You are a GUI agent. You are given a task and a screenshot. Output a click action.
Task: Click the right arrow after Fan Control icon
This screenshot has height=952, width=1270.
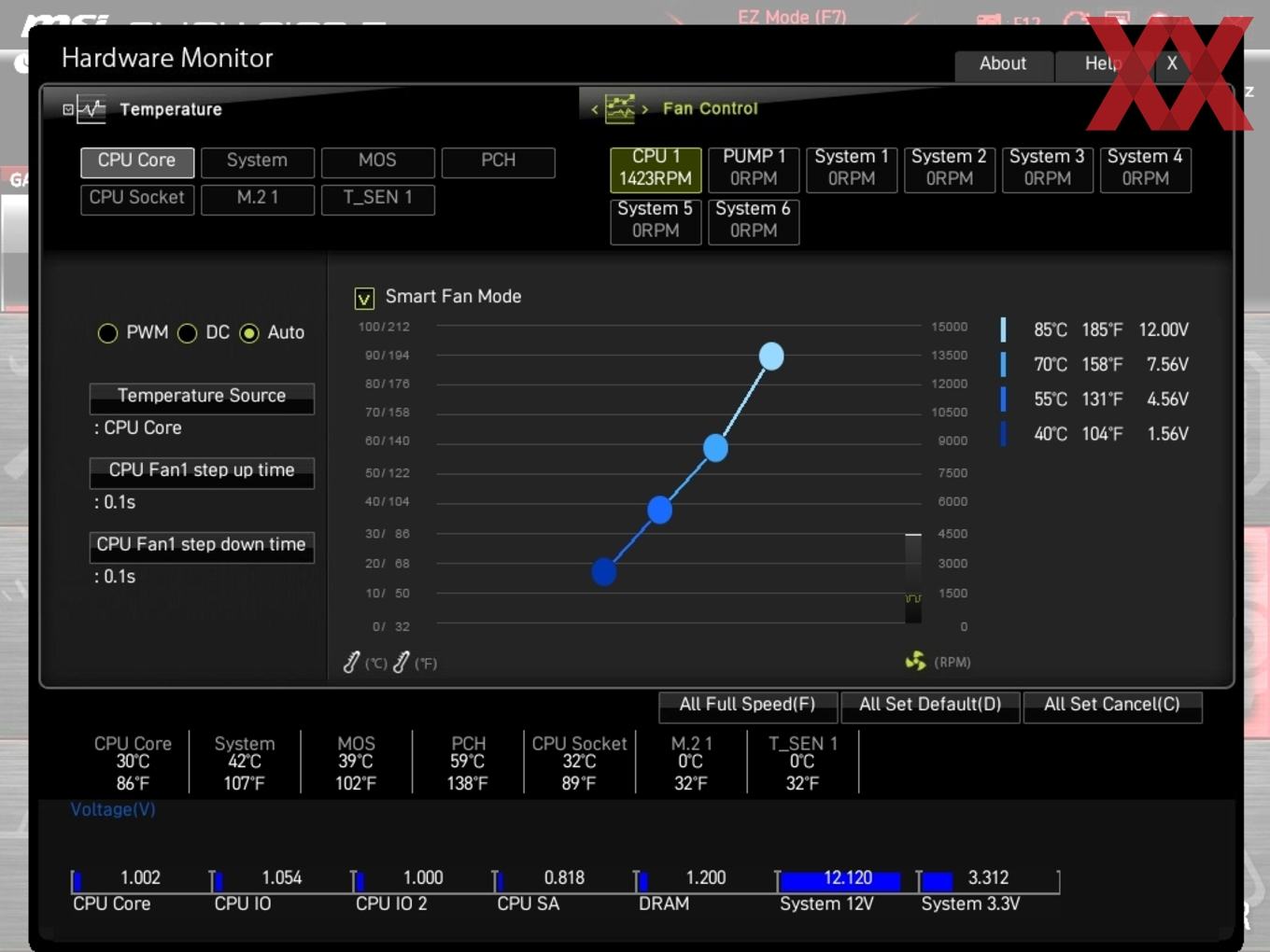pos(644,109)
